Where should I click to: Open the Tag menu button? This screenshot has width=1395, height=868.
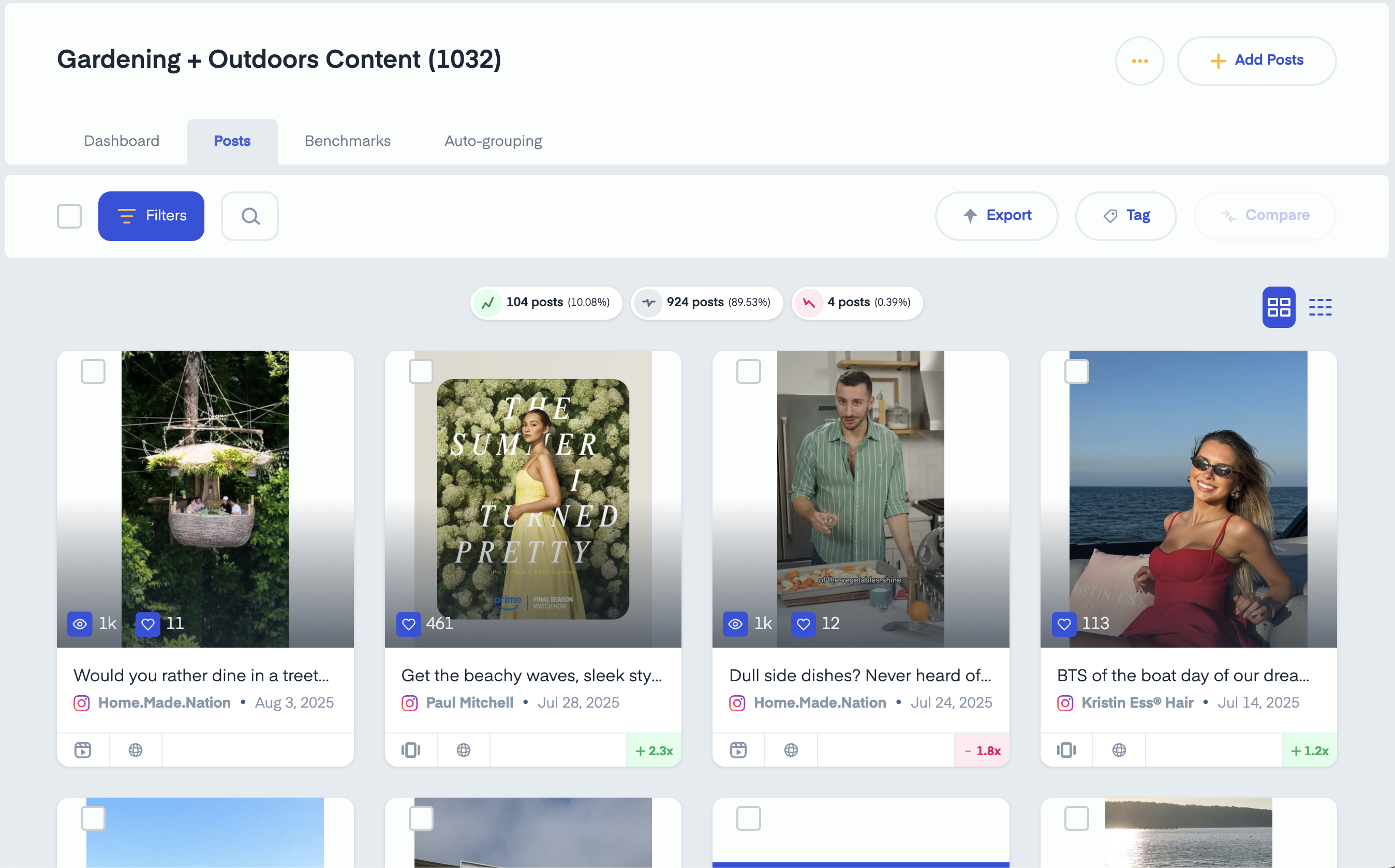tap(1126, 216)
